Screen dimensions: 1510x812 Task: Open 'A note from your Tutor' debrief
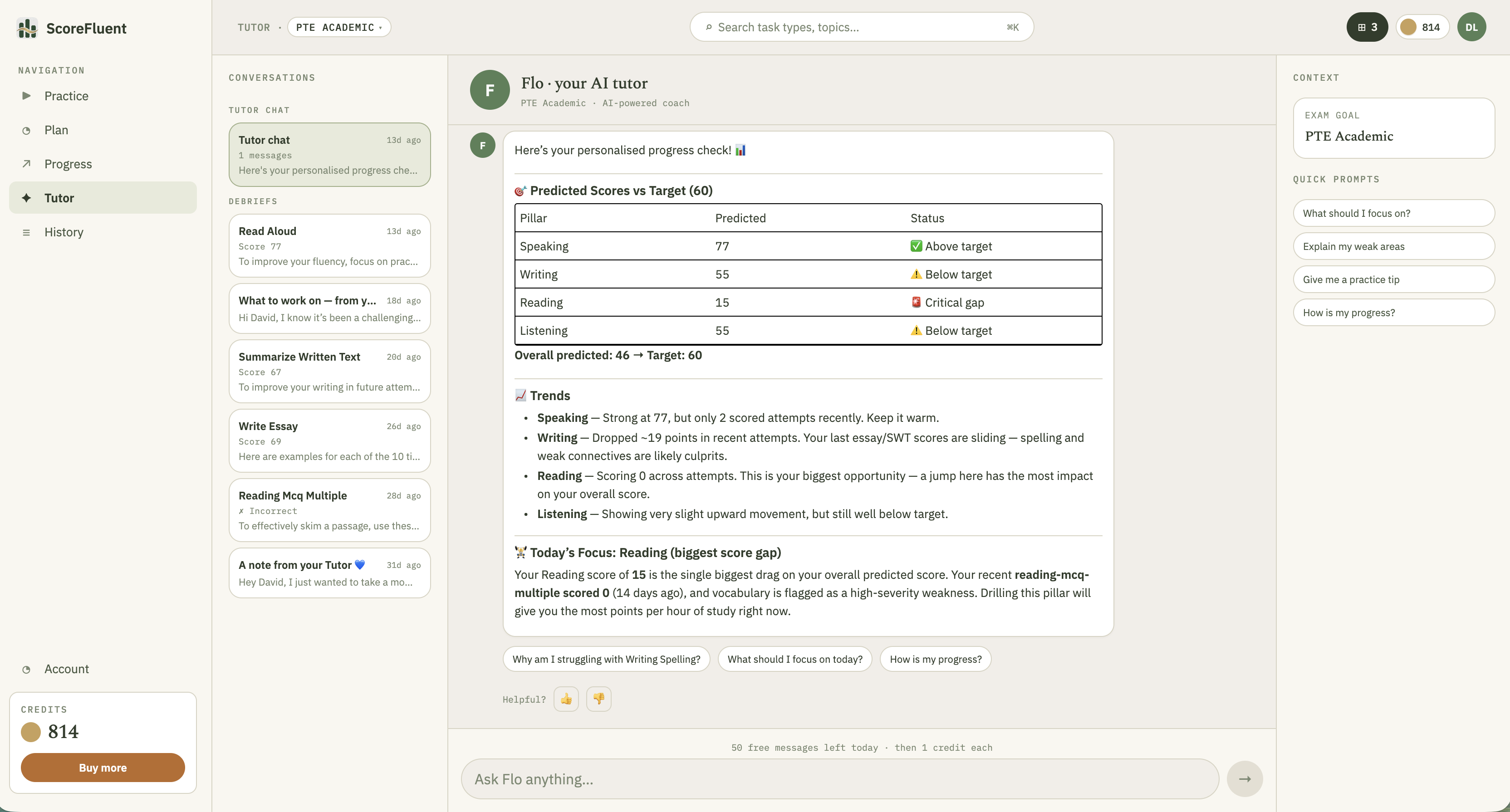tap(329, 573)
